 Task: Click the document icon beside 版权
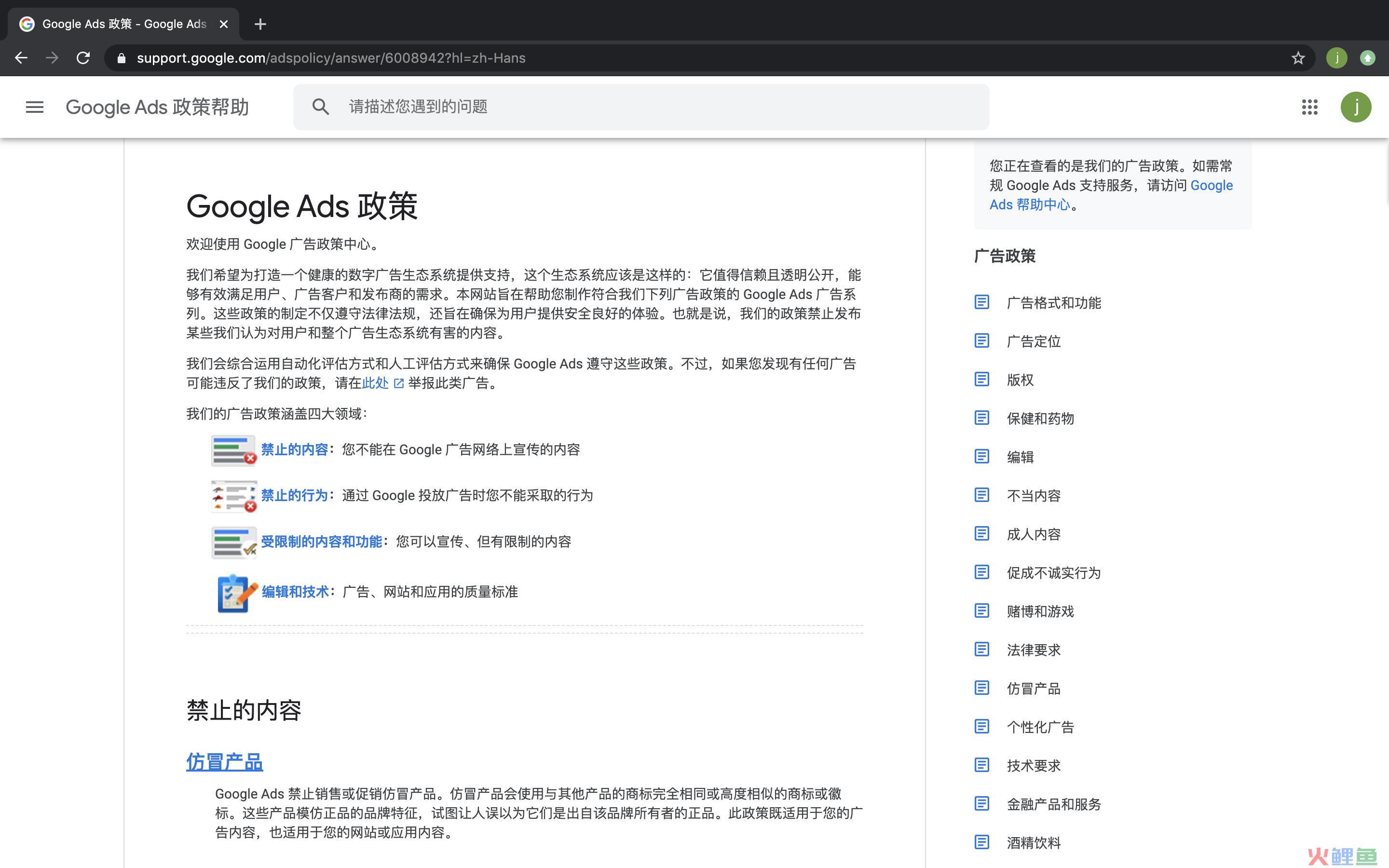[x=981, y=379]
